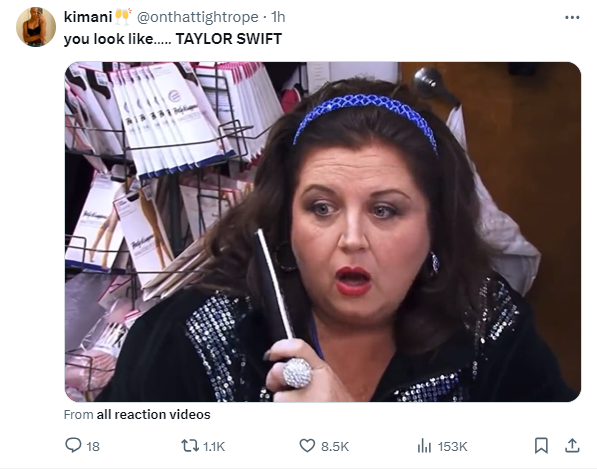The height and width of the screenshot is (470, 597).
Task: Click the display name kimani
Action: (x=88, y=17)
